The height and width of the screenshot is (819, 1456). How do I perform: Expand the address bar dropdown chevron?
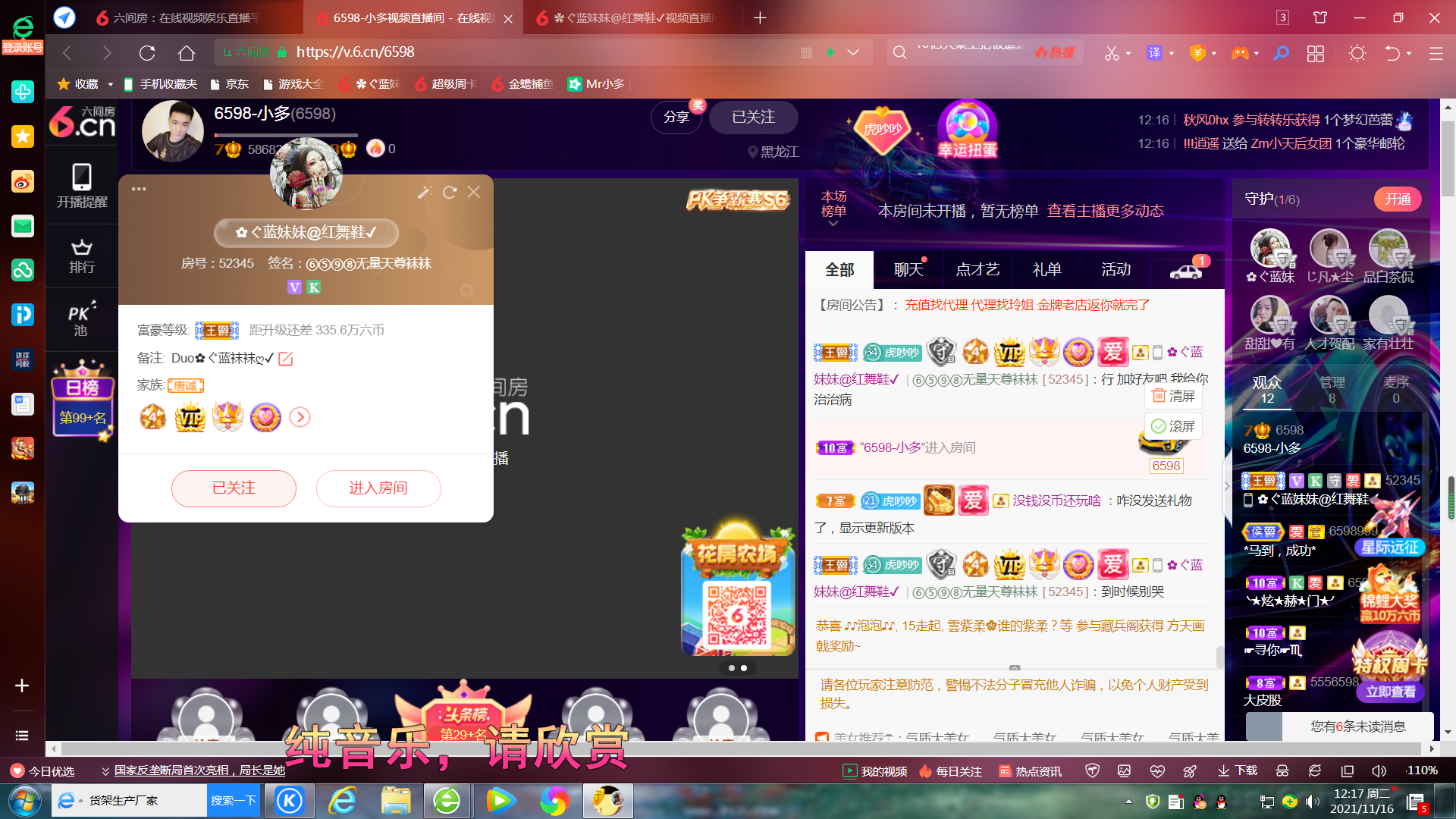(853, 52)
